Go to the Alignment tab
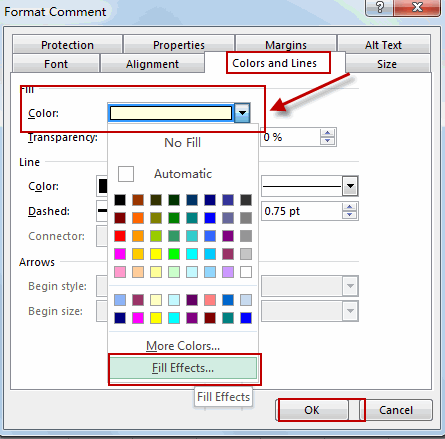The height and width of the screenshot is (439, 445). 152,64
